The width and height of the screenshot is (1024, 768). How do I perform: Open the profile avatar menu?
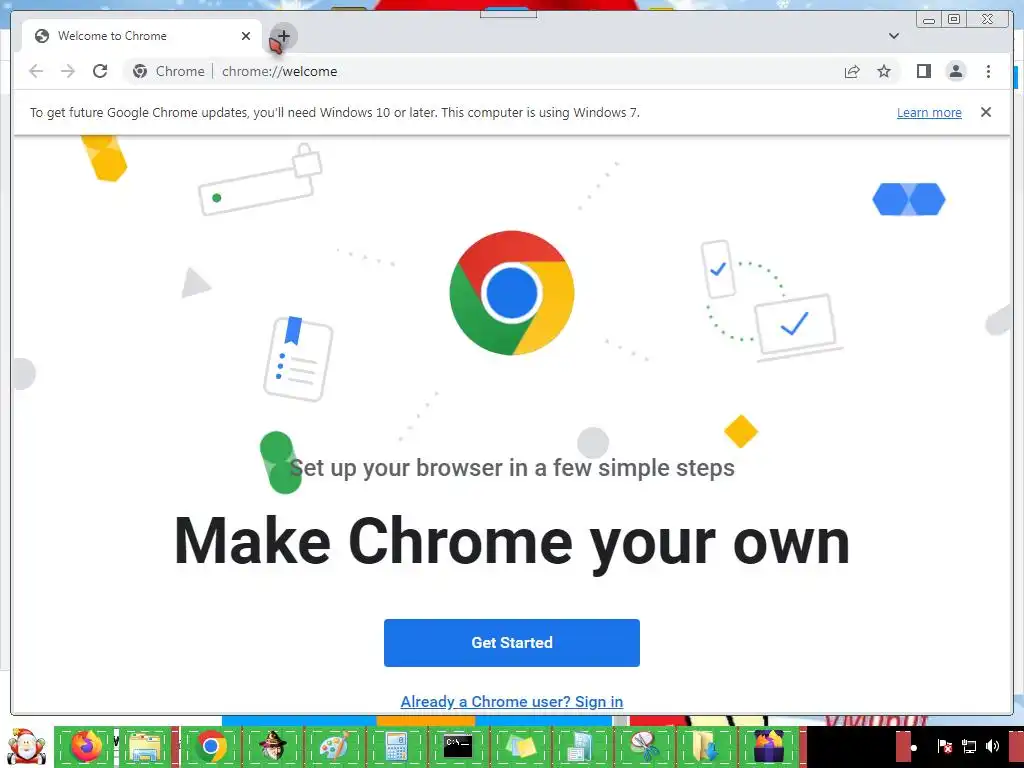tap(955, 71)
